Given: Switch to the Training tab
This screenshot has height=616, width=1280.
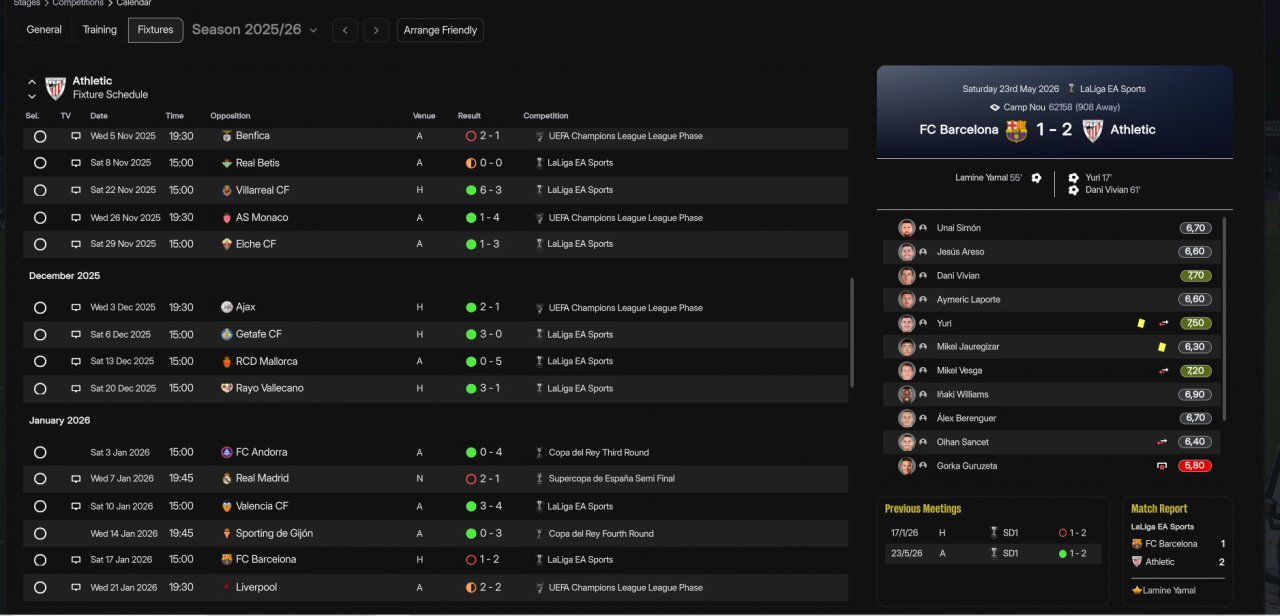Looking at the screenshot, I should 100,30.
